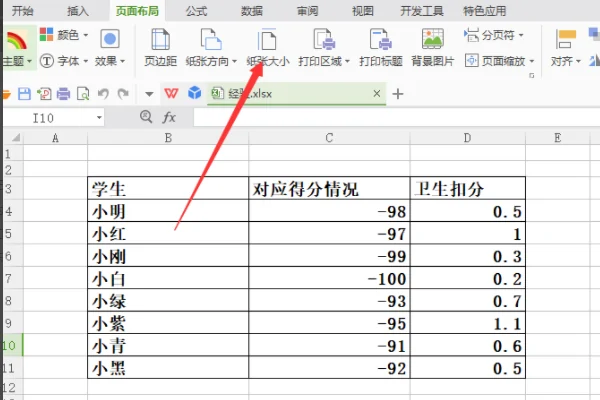The height and width of the screenshot is (400, 600).
Task: Open the Align (对齐) dropdown
Action: click(x=566, y=49)
